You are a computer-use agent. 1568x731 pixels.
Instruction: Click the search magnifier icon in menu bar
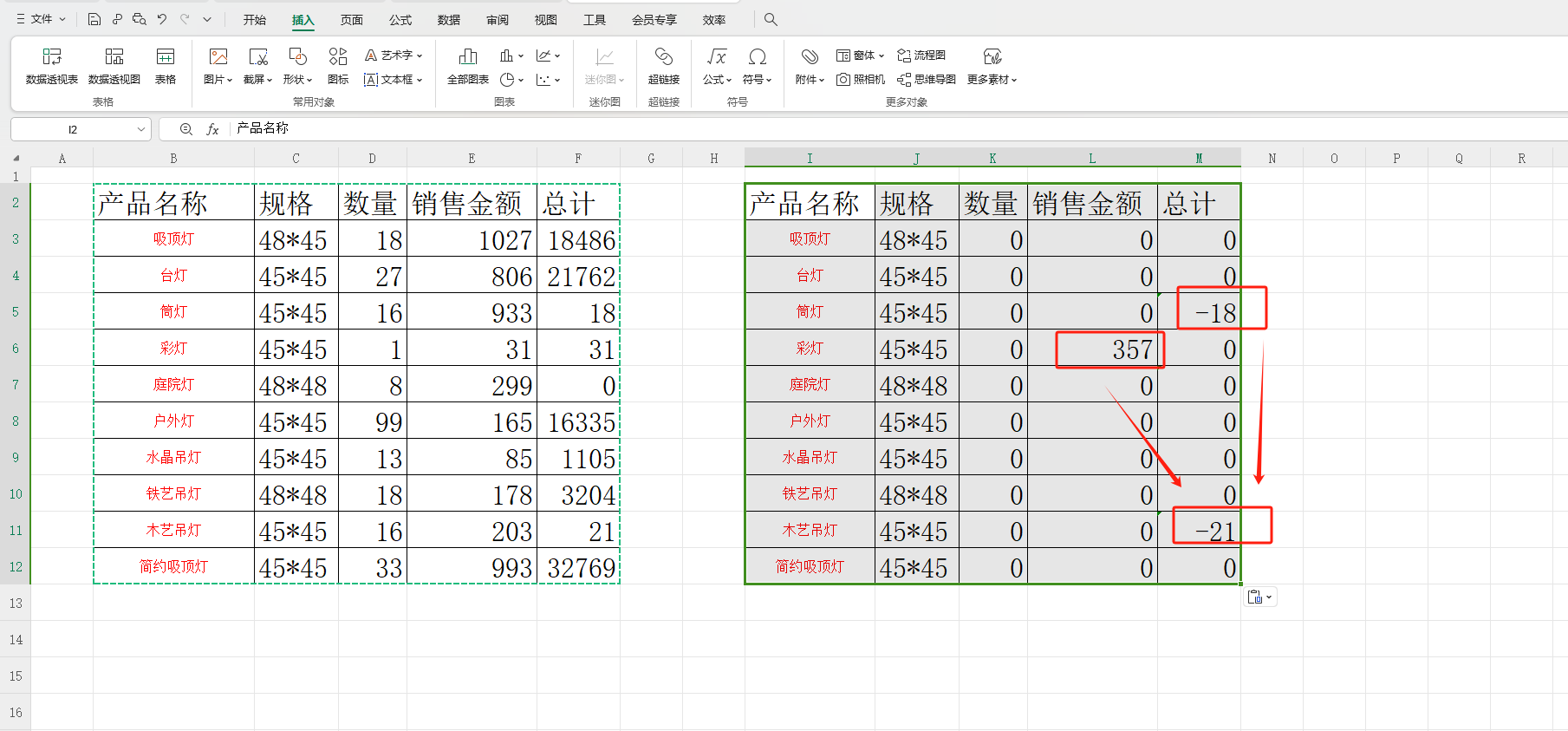tap(771, 19)
